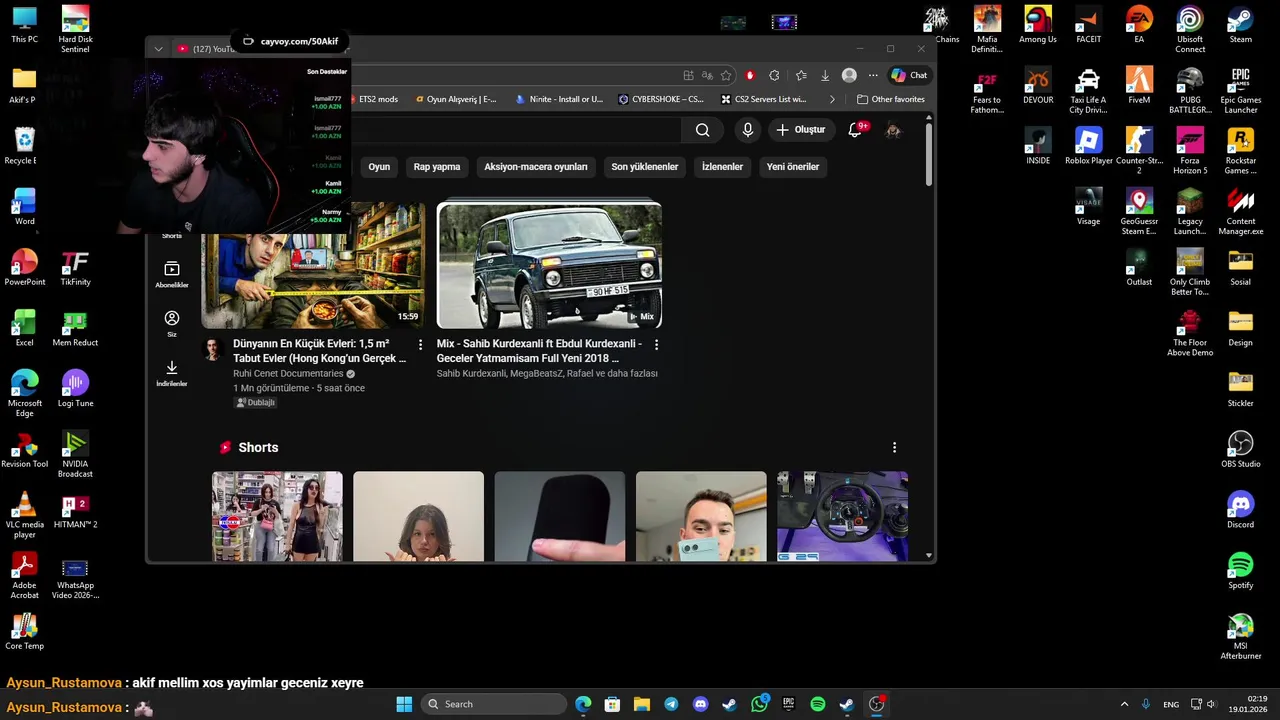Select the Son yüklenenler chip
The height and width of the screenshot is (720, 1280).
645,167
